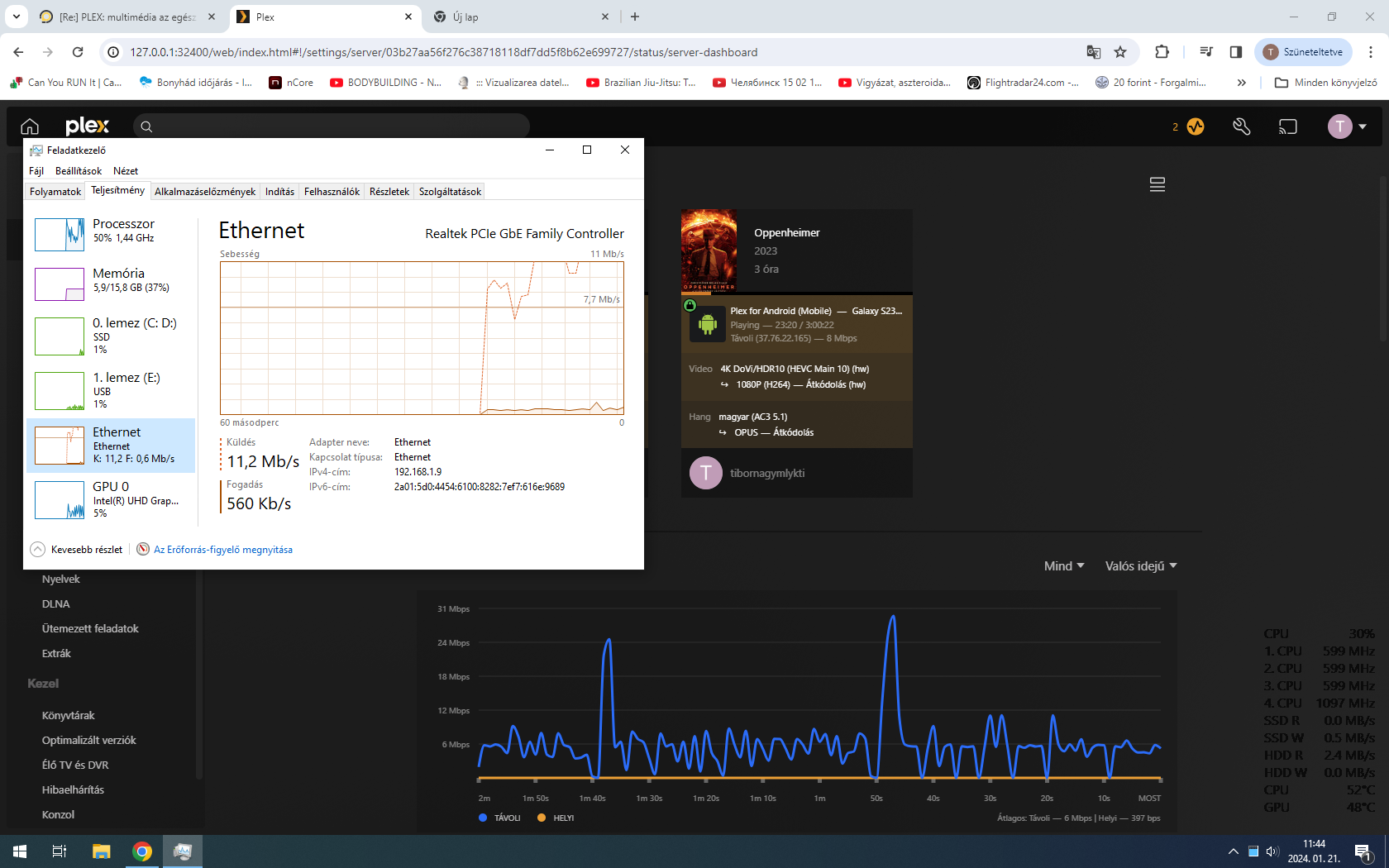Expand the Valós idejű dropdown

(1141, 566)
